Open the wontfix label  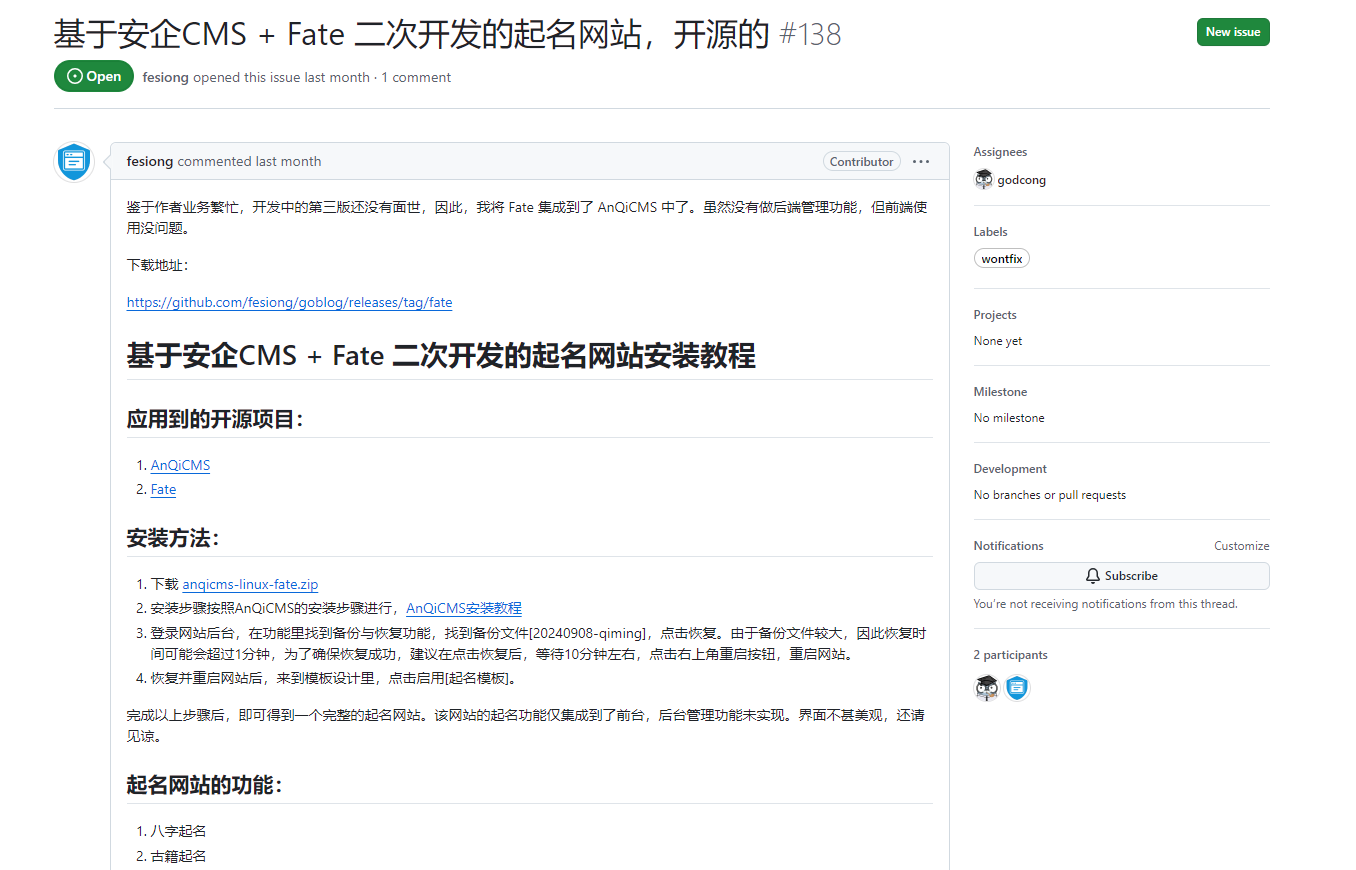click(x=1002, y=258)
